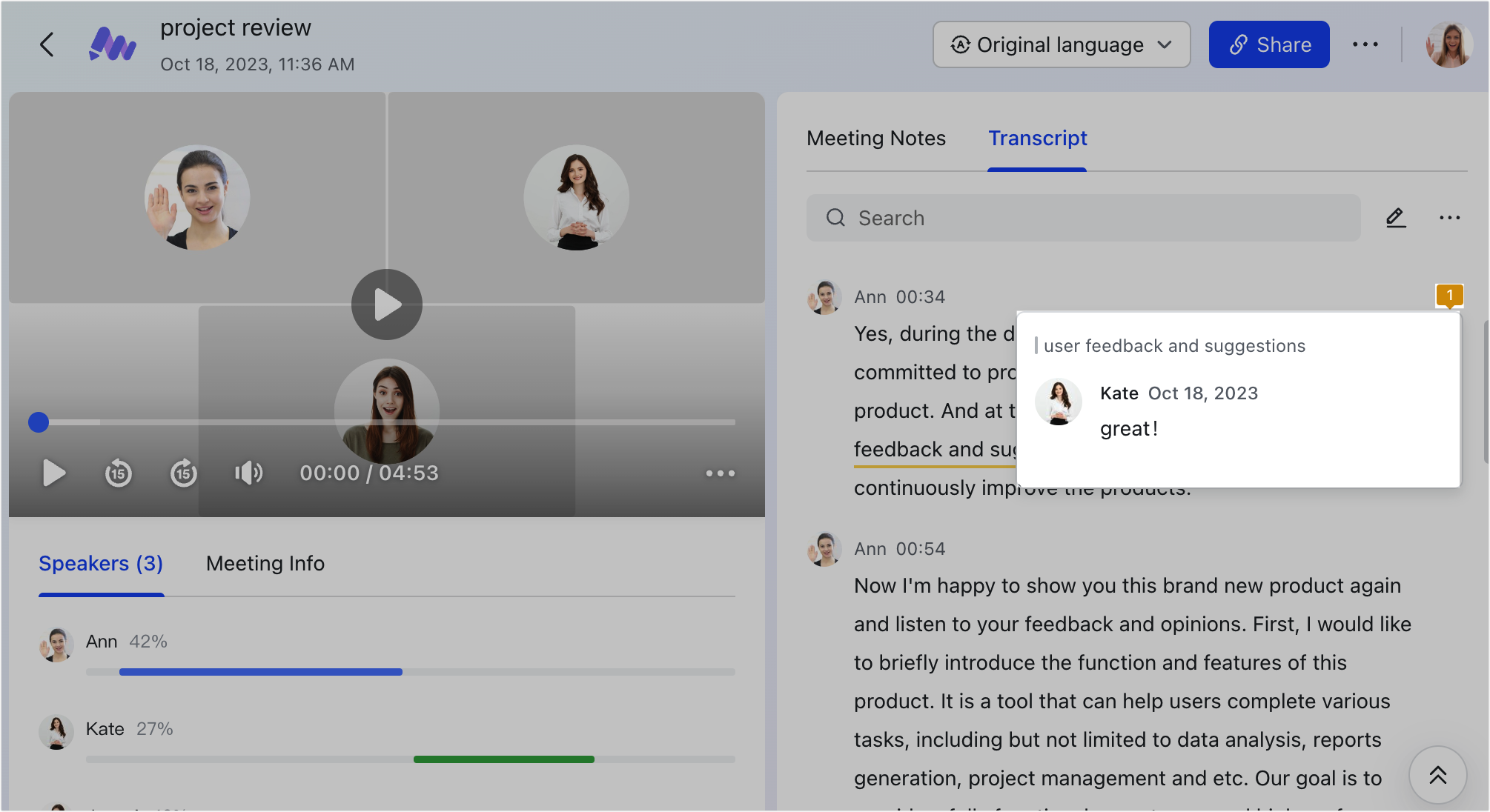Image resolution: width=1490 pixels, height=812 pixels.
Task: Click Ann's blue speaking timeline bar
Action: click(x=261, y=672)
